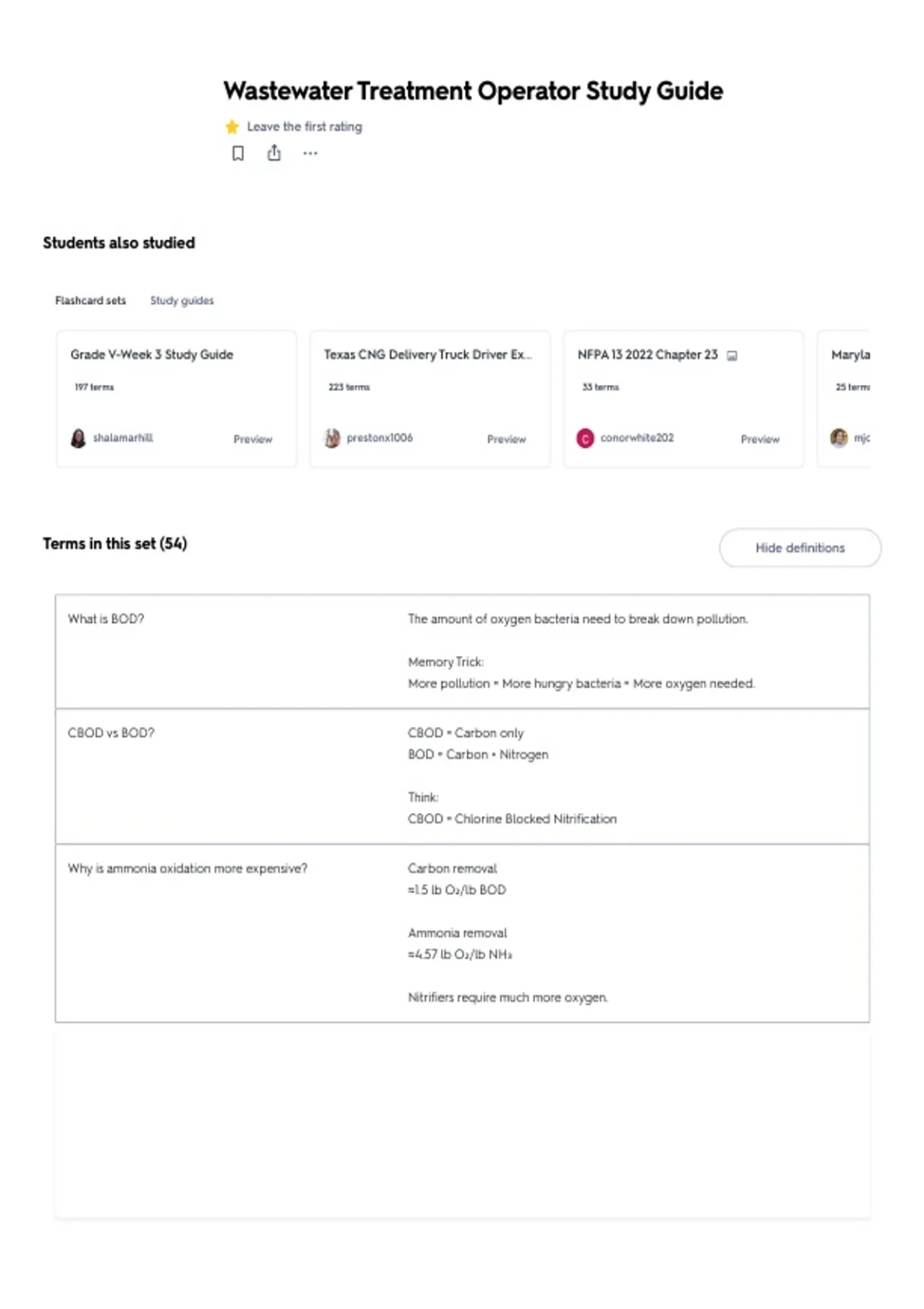
Task: Select the 'What is BOD?' term row
Action: click(462, 651)
